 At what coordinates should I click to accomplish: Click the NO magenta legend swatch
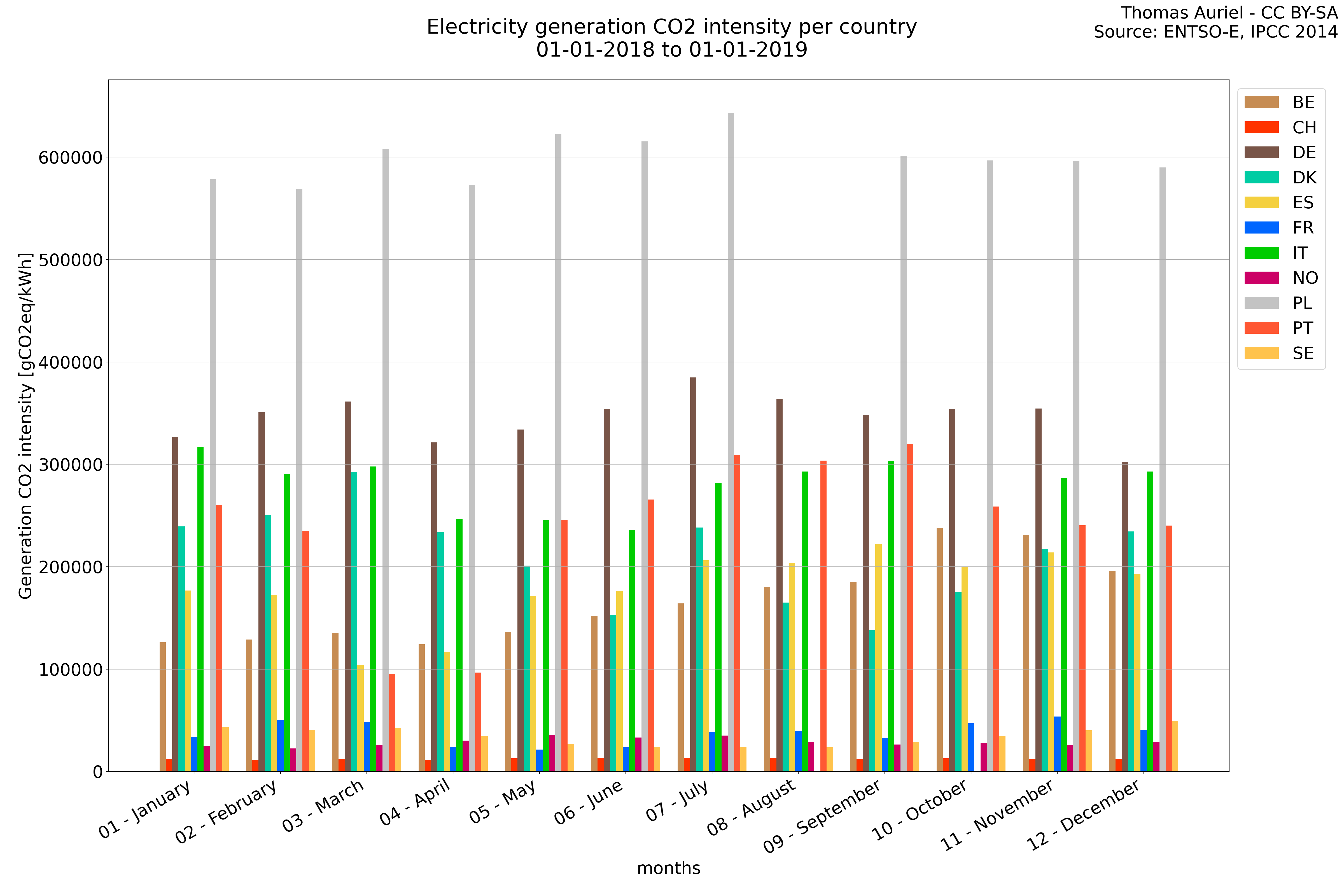[x=1261, y=278]
